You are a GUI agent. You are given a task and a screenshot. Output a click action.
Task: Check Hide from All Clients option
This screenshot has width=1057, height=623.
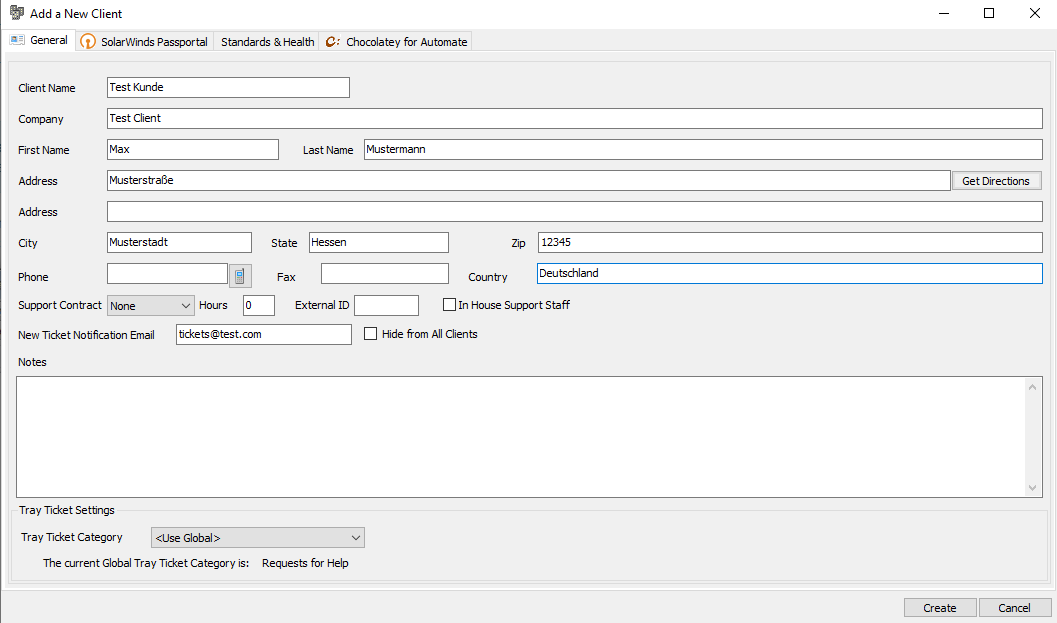pyautogui.click(x=371, y=334)
